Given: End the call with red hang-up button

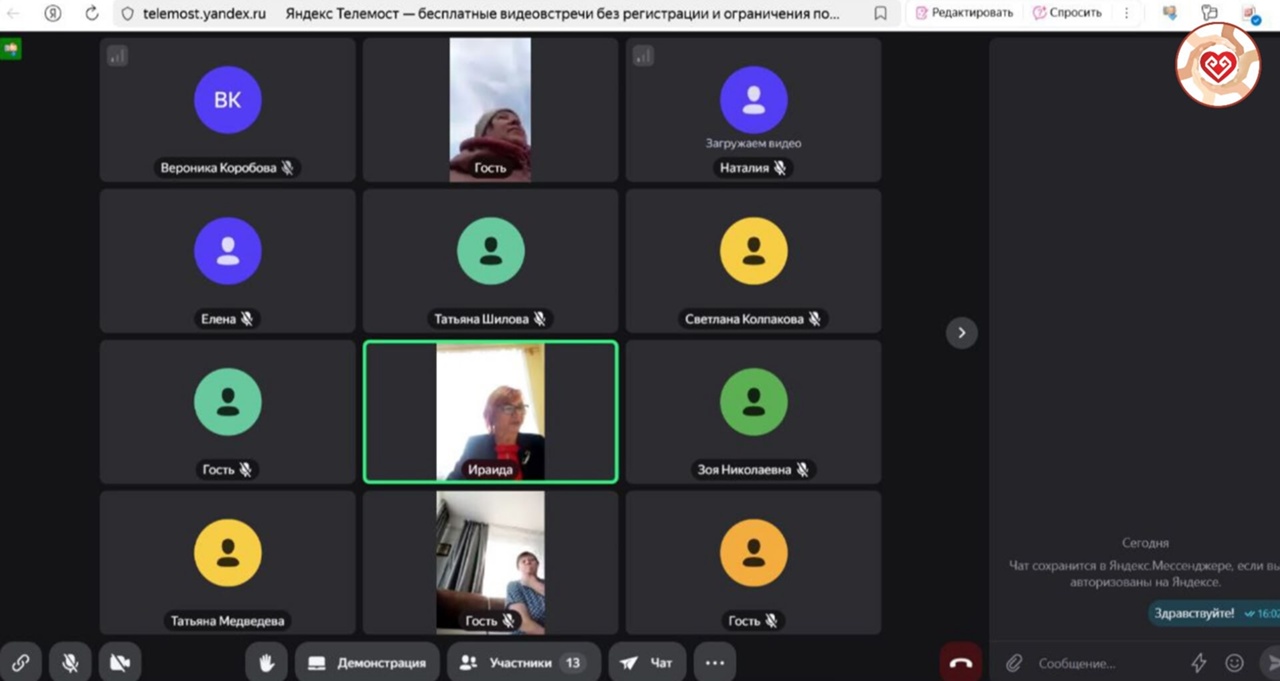Looking at the screenshot, I should coord(960,662).
